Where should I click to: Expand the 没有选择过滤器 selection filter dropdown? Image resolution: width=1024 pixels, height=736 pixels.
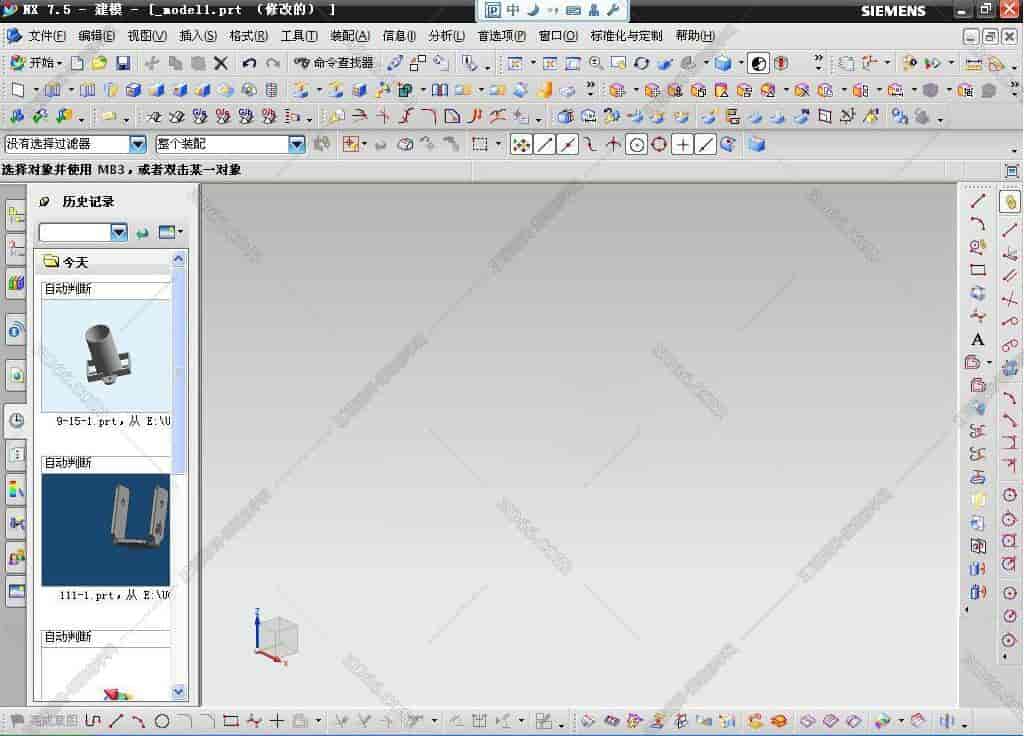click(138, 144)
